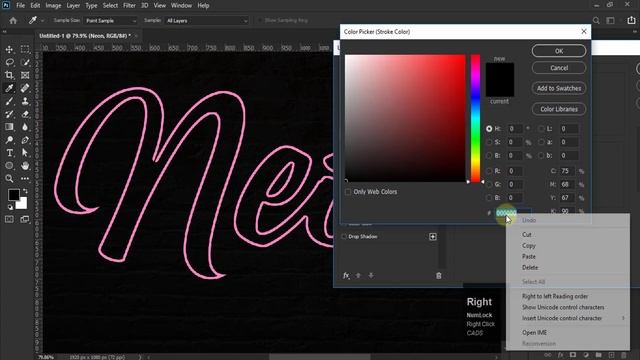Click the Home icon in options bar
This screenshot has width=640, height=360.
pos(13,20)
